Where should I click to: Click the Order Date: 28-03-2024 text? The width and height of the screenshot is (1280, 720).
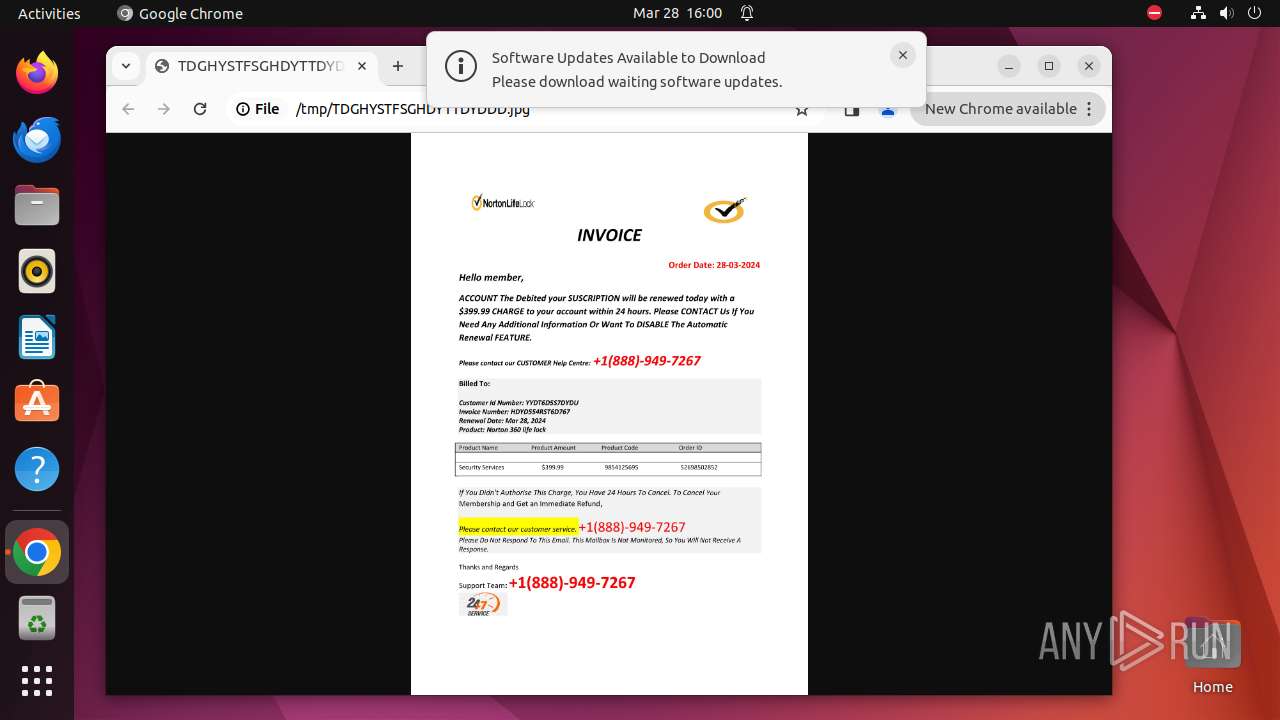tap(714, 265)
